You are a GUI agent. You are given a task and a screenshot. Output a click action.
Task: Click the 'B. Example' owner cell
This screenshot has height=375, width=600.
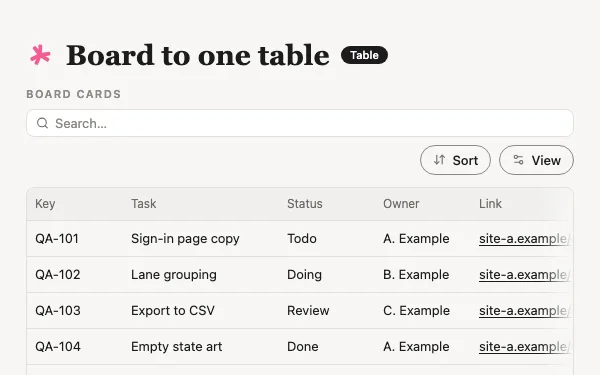(416, 275)
